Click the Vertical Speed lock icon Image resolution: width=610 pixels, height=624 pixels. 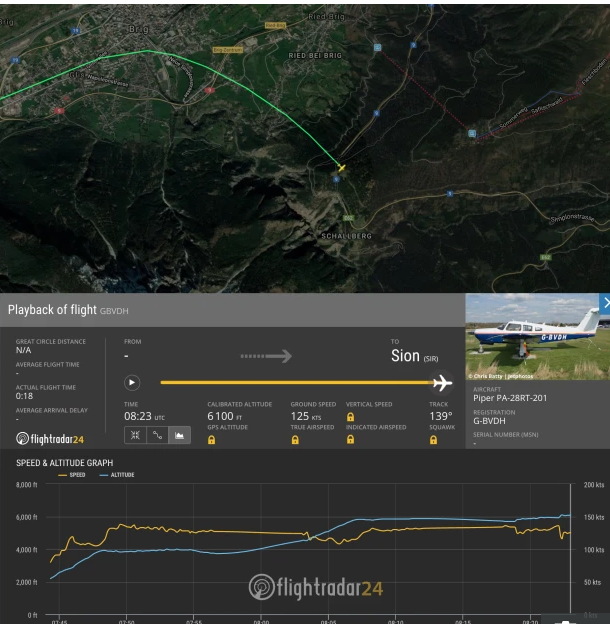(350, 416)
